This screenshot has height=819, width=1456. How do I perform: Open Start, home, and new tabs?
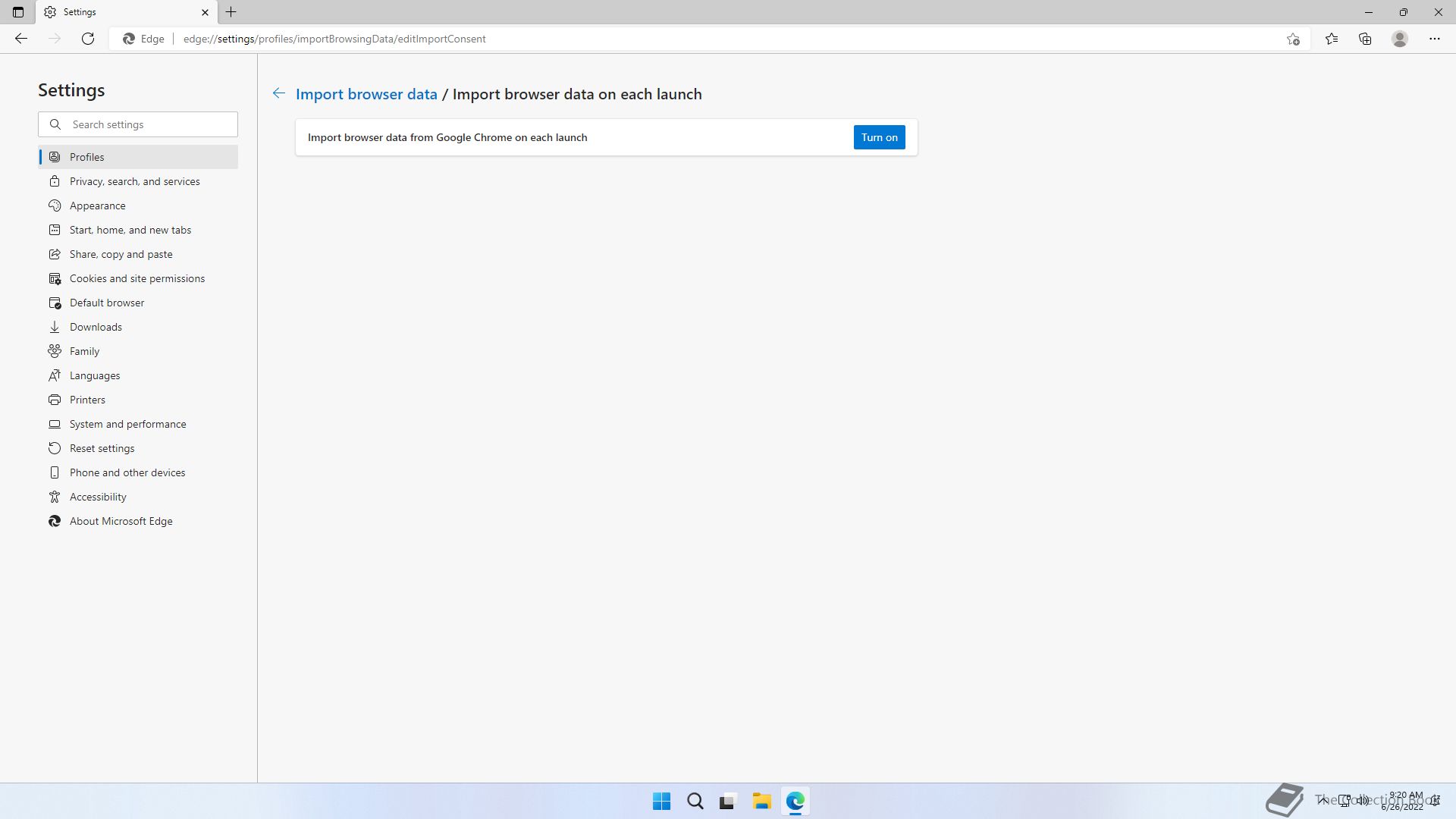tap(138, 230)
